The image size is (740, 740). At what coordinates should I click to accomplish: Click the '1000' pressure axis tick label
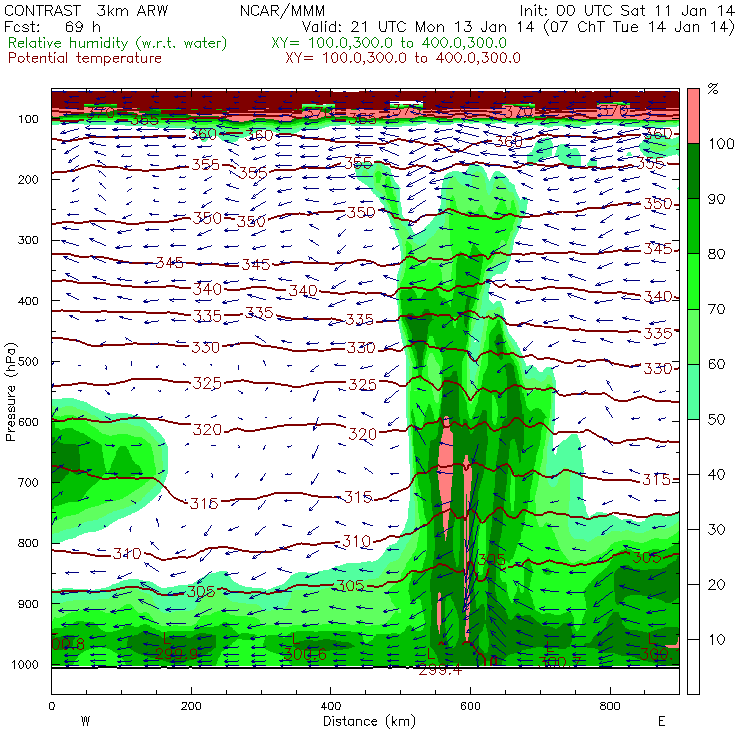(x=24, y=664)
